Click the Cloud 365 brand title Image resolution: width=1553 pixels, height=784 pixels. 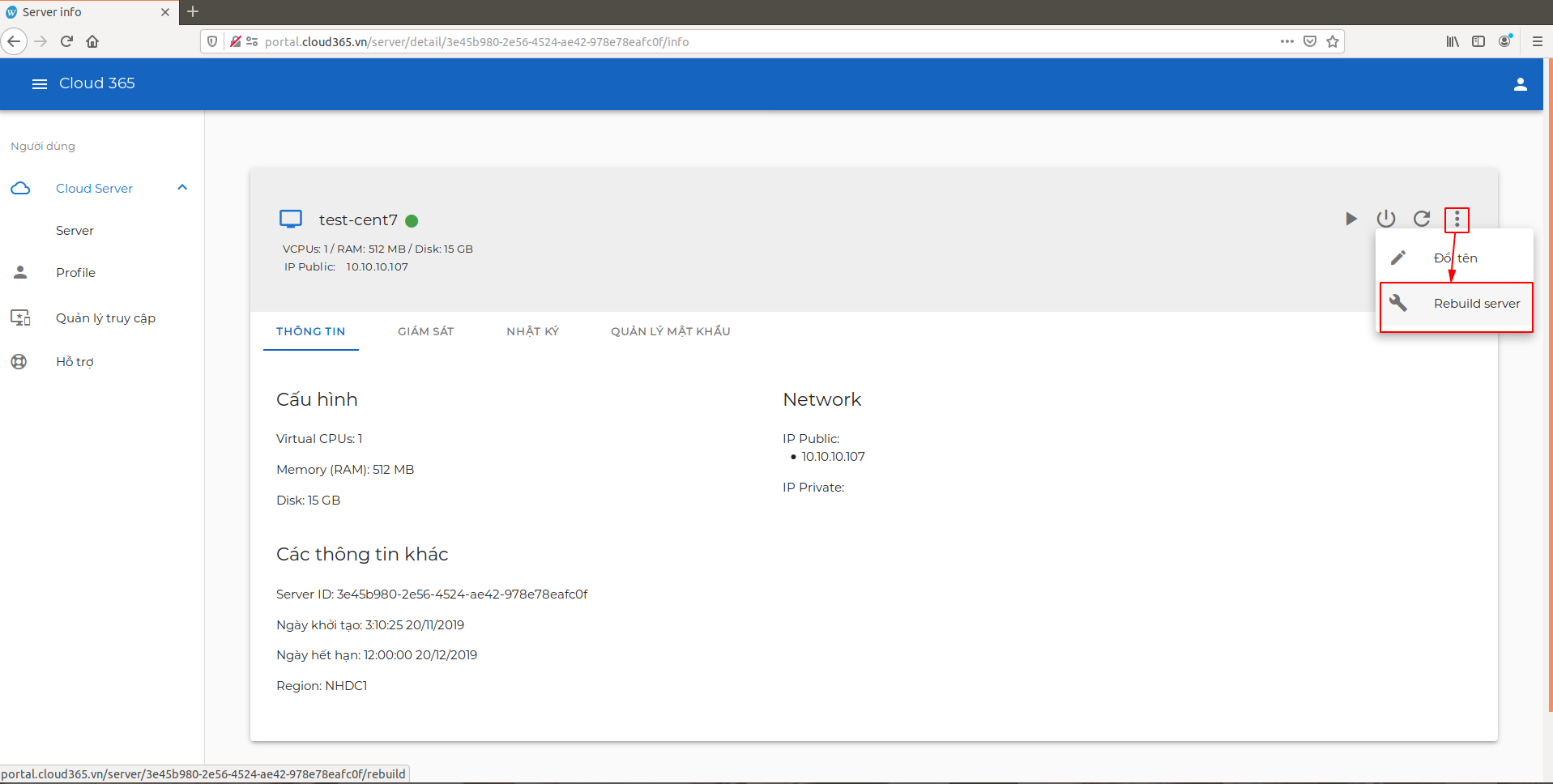[x=97, y=83]
